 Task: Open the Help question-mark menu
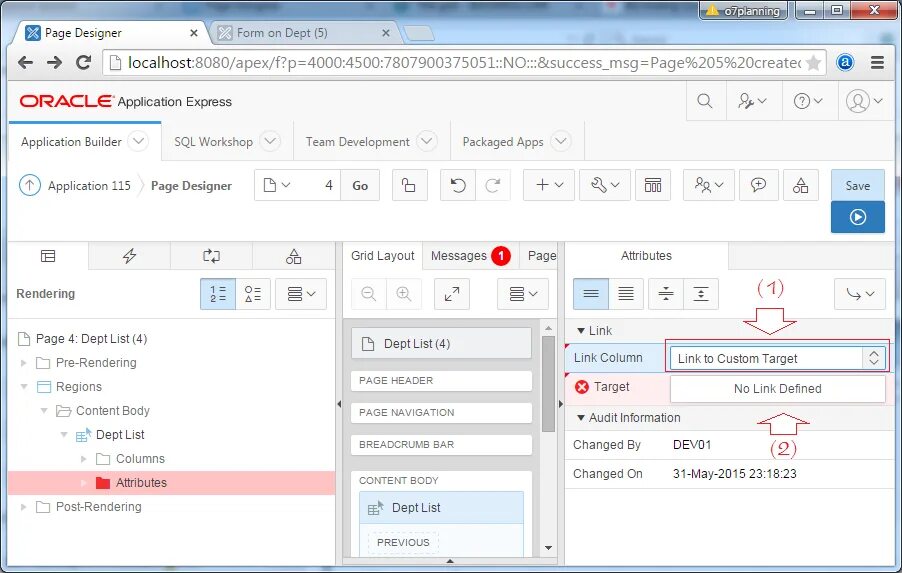click(808, 101)
